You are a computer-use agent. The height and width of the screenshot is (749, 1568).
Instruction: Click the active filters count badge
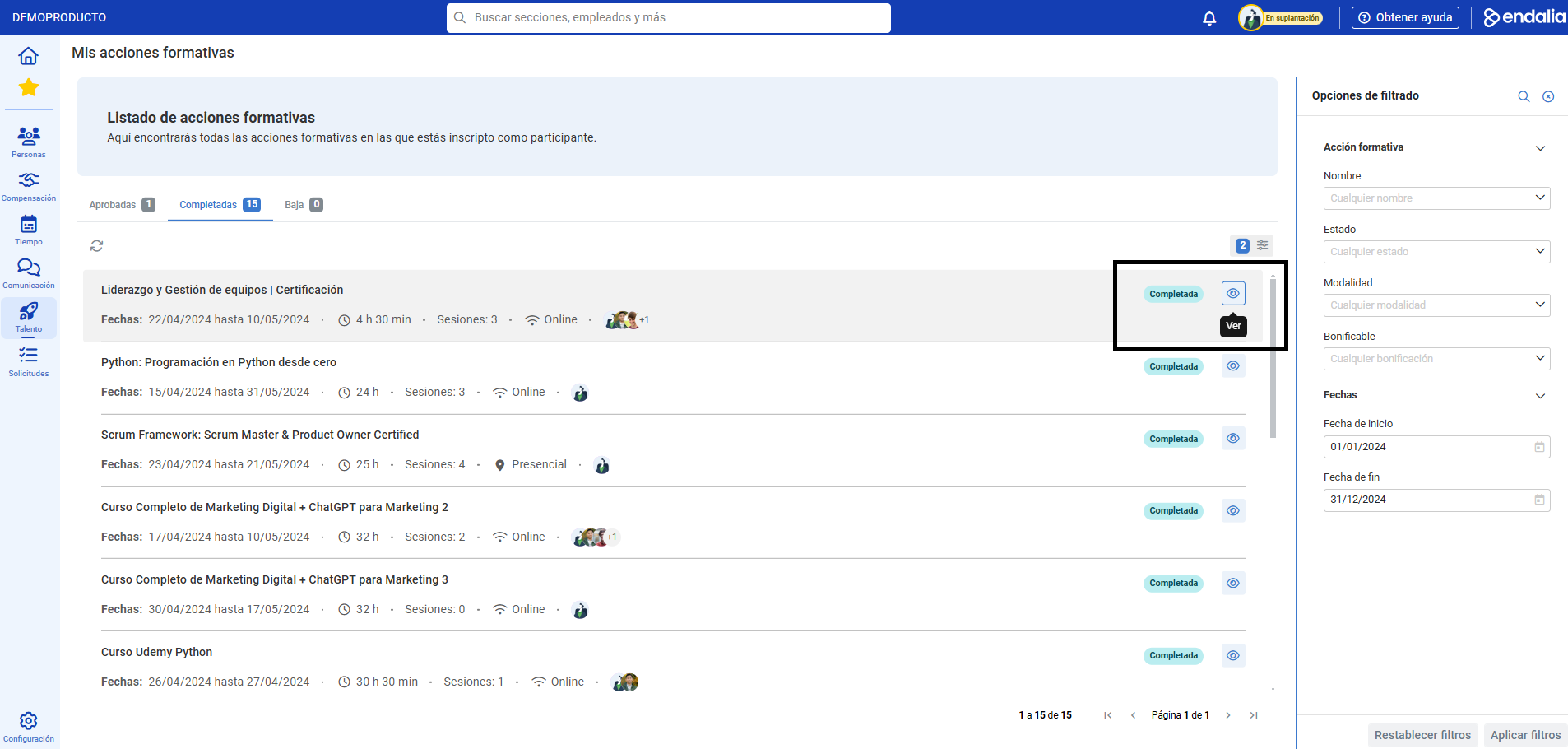[x=1242, y=245]
